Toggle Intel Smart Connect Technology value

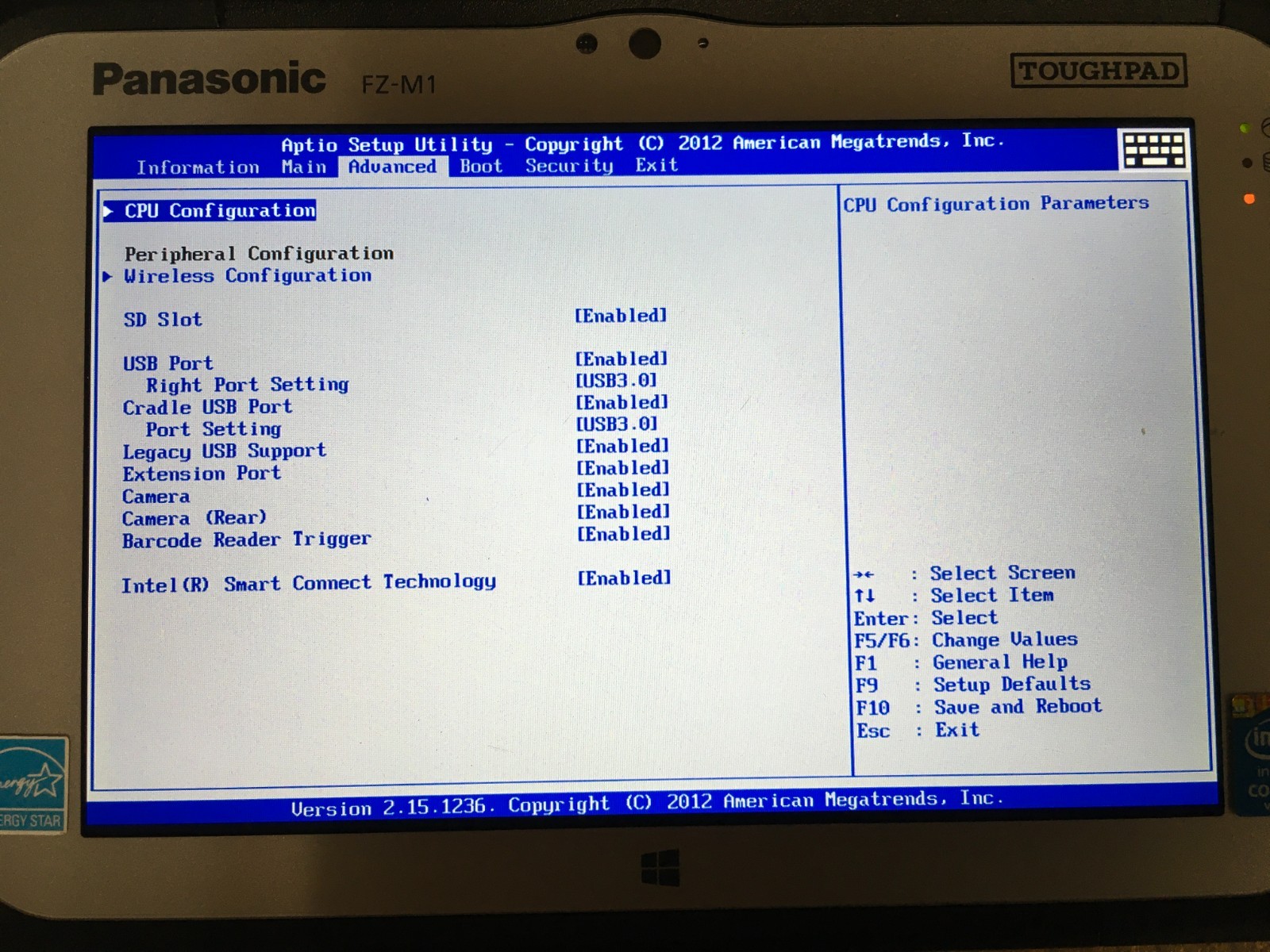625,578
